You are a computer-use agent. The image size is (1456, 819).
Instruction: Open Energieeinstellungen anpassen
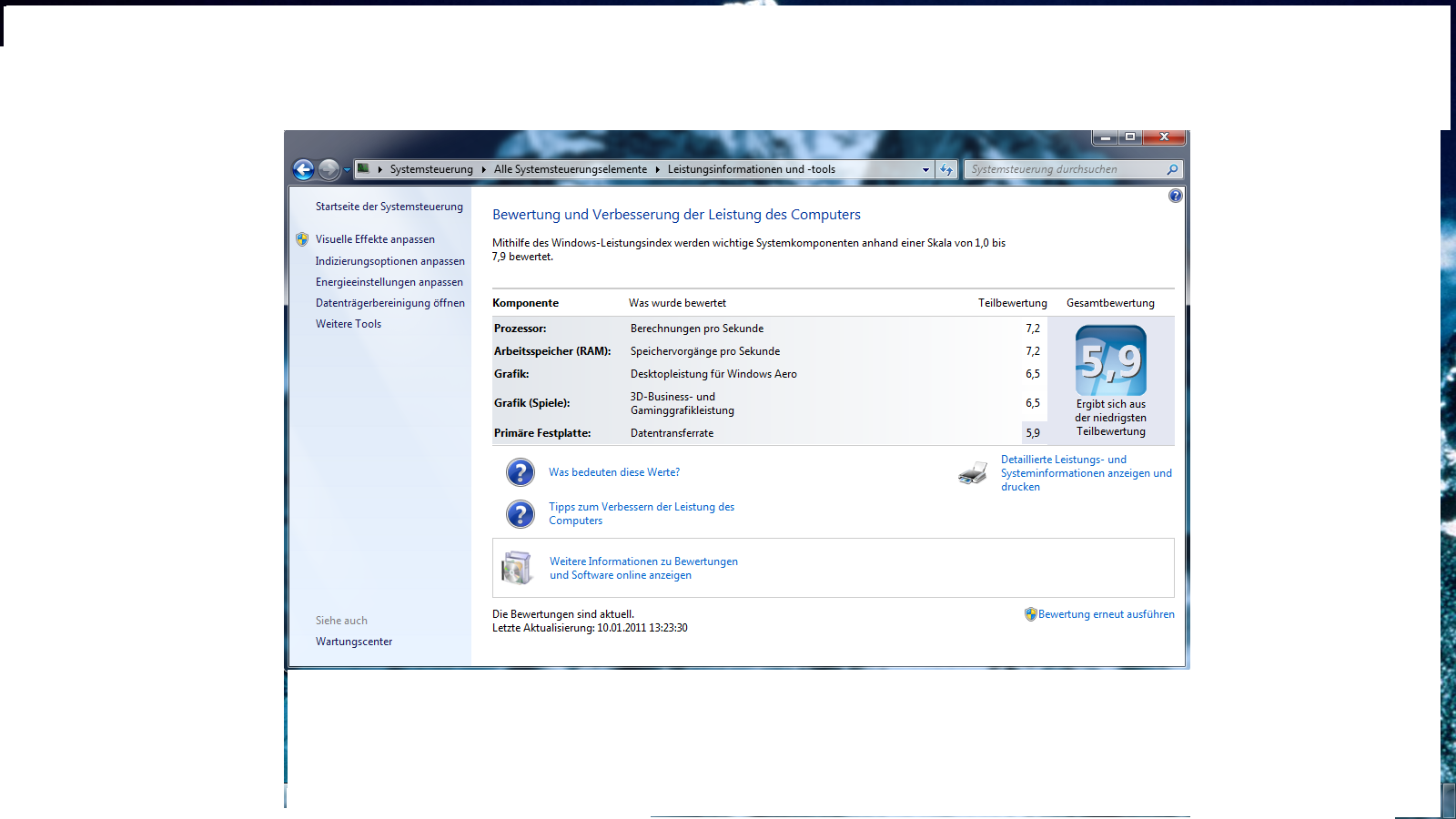[x=389, y=282]
